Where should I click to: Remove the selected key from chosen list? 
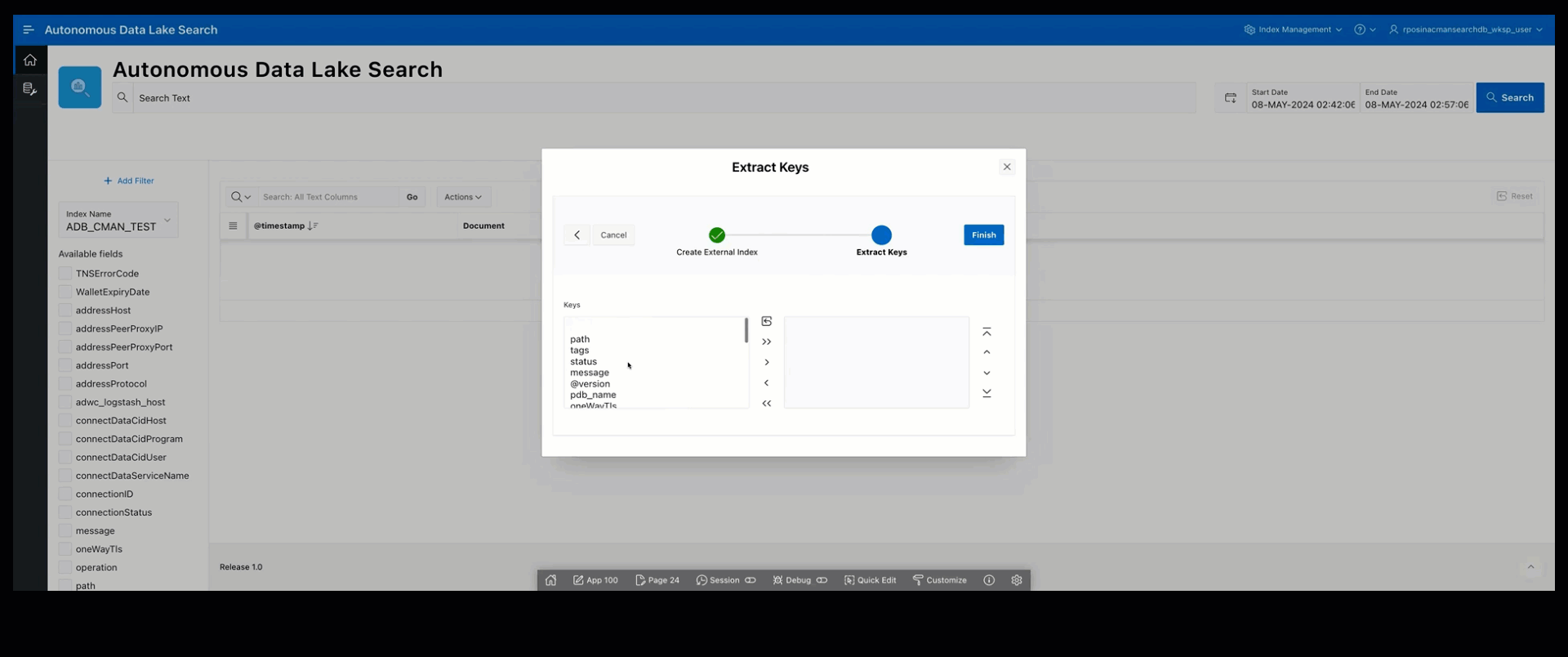pyautogui.click(x=766, y=382)
